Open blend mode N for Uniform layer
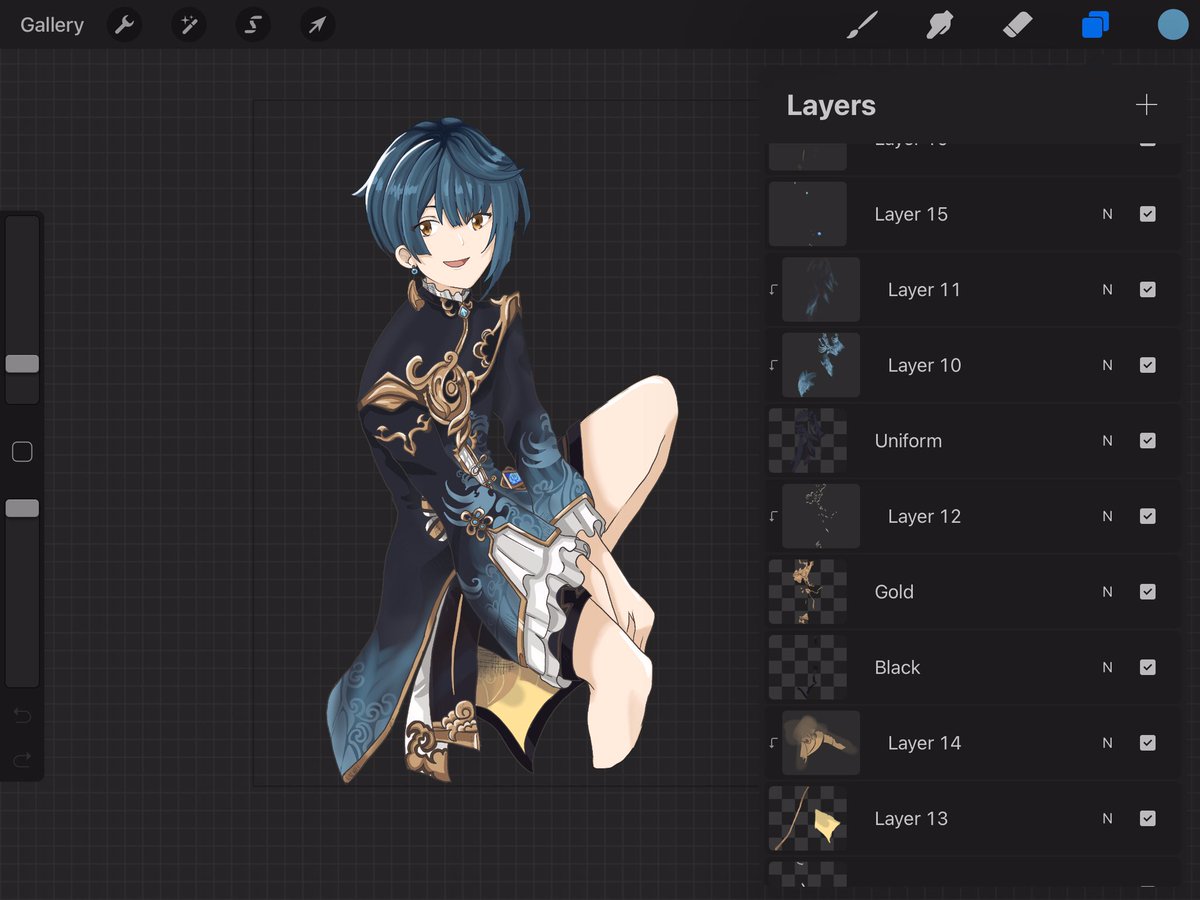The height and width of the screenshot is (900, 1200). point(1107,441)
